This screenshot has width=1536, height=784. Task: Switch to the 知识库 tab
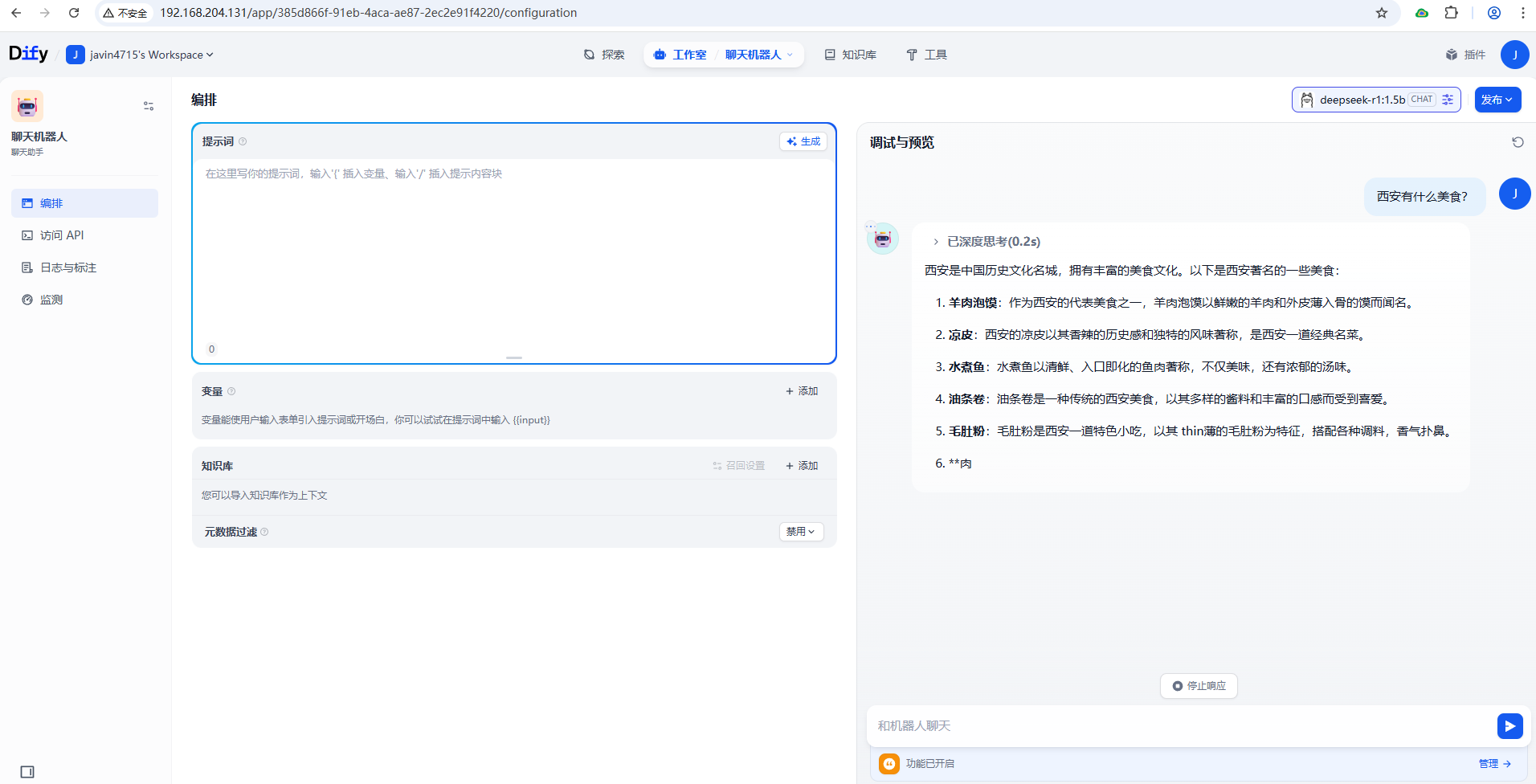[850, 55]
